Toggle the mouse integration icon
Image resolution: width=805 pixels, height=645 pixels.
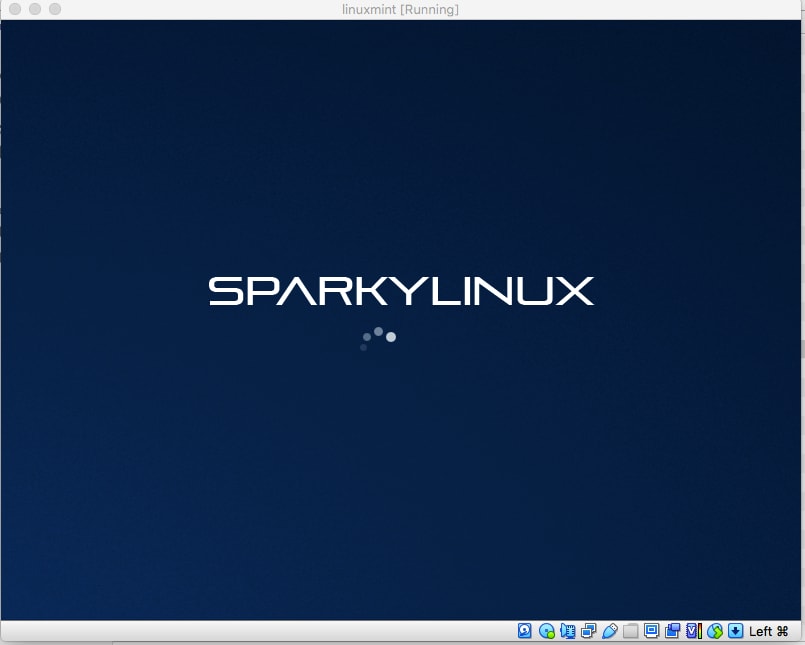[x=715, y=631]
